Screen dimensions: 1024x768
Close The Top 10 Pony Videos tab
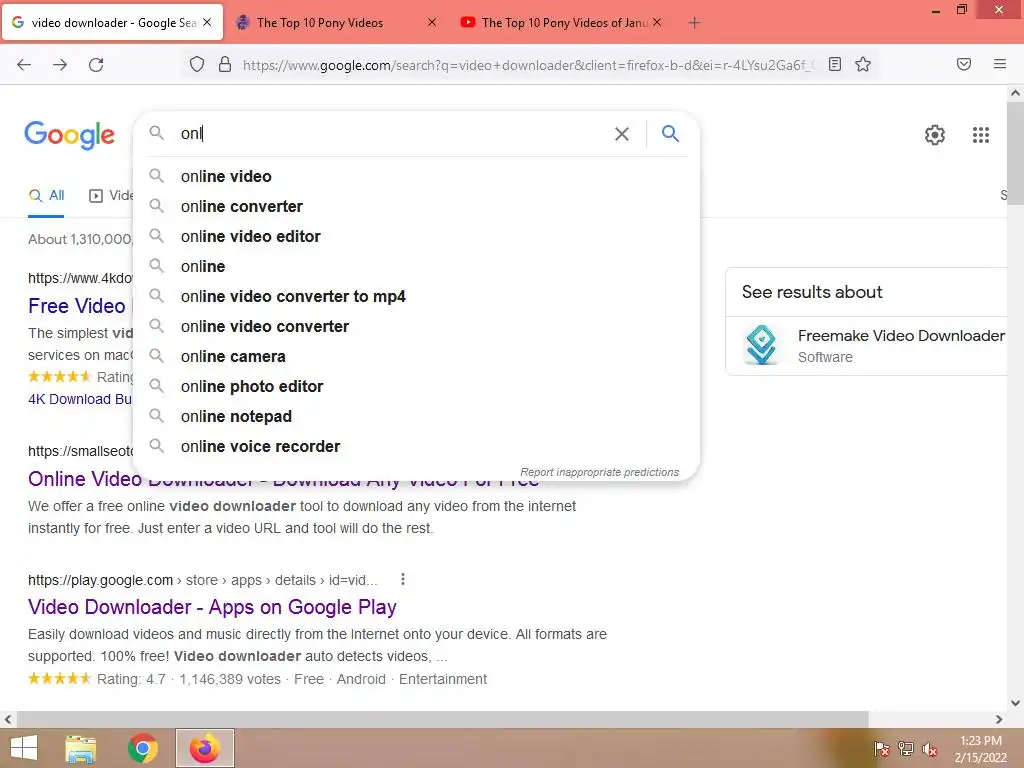[432, 22]
